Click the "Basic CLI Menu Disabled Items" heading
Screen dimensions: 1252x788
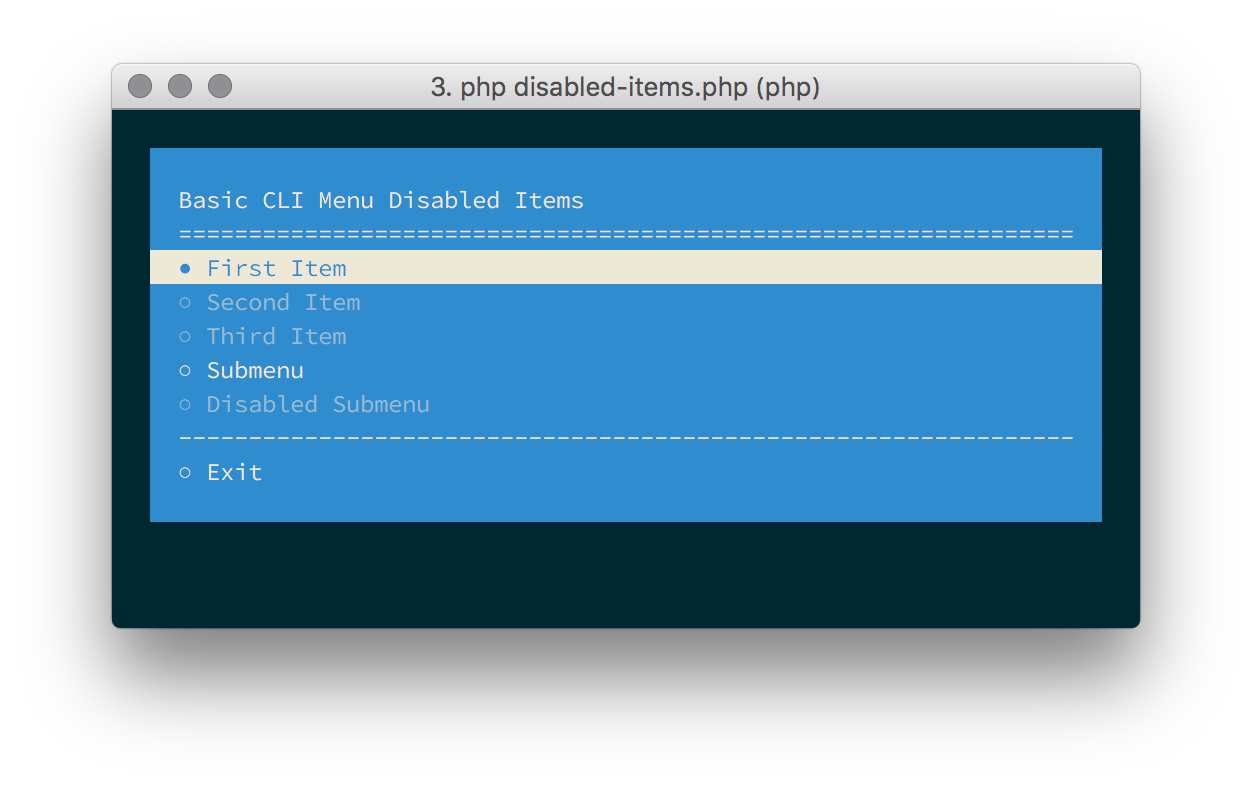[381, 200]
